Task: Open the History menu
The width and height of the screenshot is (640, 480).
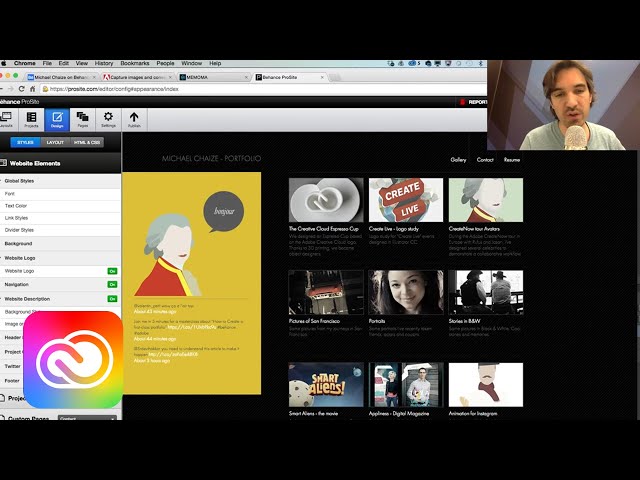Action: tap(104, 63)
